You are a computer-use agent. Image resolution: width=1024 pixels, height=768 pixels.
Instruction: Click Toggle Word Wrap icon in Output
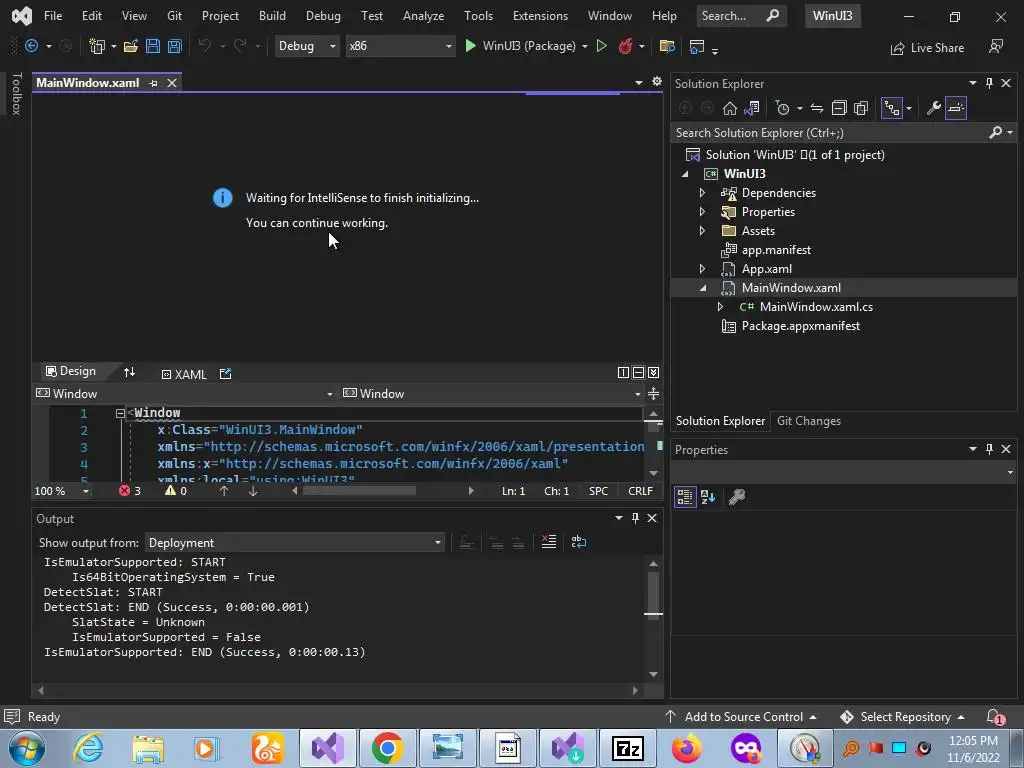click(579, 542)
